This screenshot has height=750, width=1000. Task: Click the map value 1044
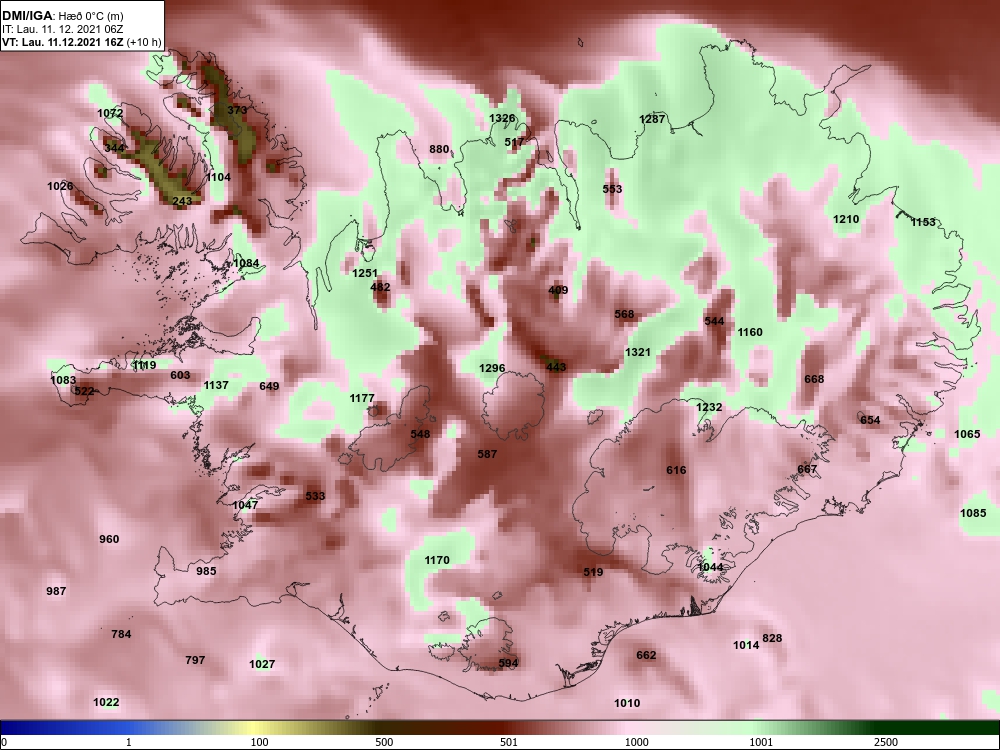710,567
